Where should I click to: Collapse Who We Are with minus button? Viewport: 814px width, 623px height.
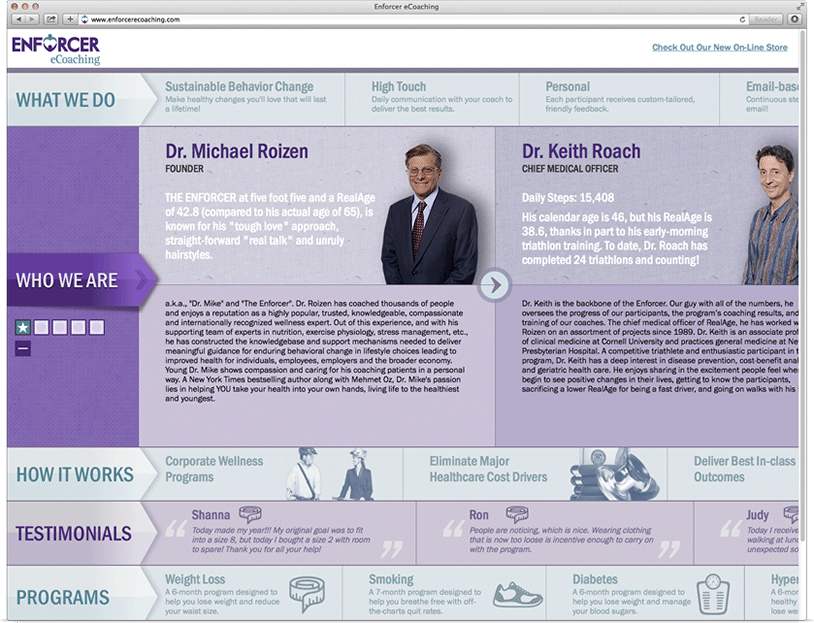pos(22,348)
